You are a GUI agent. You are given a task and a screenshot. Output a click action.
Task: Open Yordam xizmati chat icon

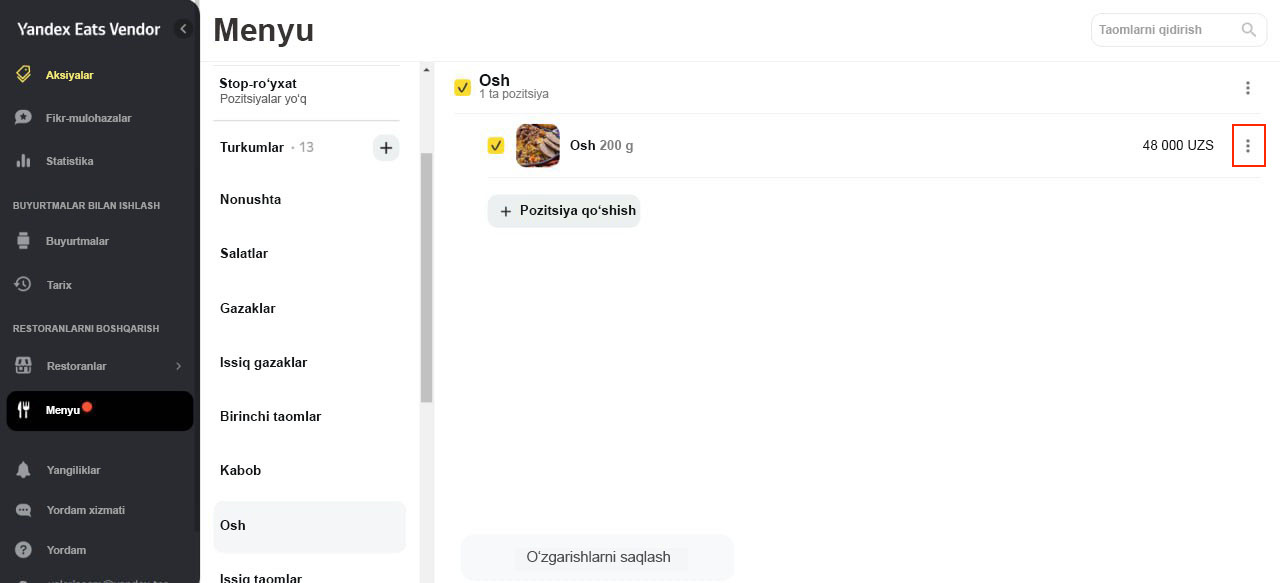coord(23,510)
